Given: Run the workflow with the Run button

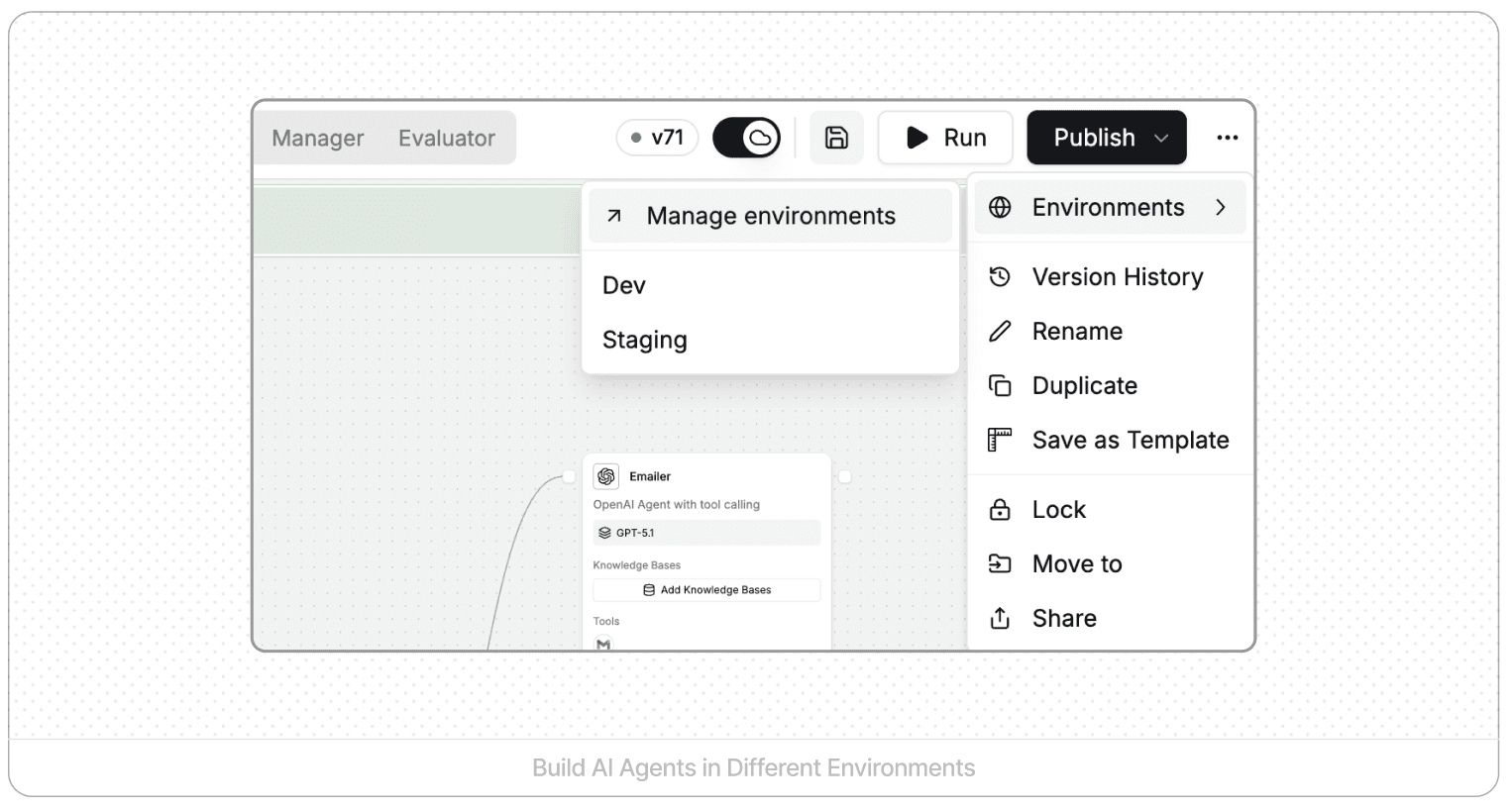Looking at the screenshot, I should click(x=945, y=138).
